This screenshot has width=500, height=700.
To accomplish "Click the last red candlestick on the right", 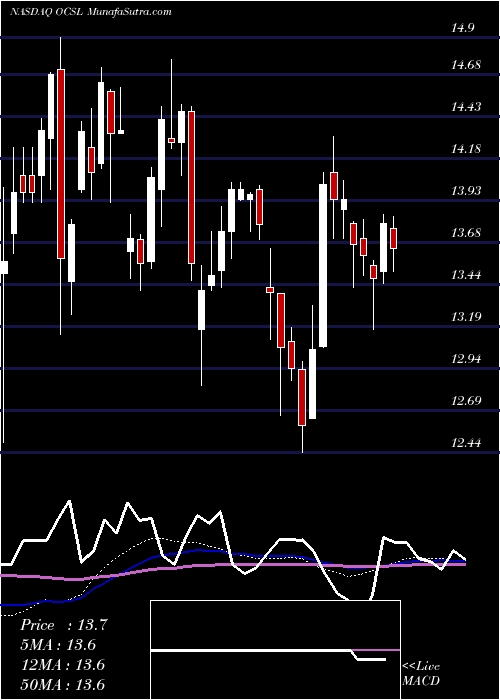I will coord(393,238).
